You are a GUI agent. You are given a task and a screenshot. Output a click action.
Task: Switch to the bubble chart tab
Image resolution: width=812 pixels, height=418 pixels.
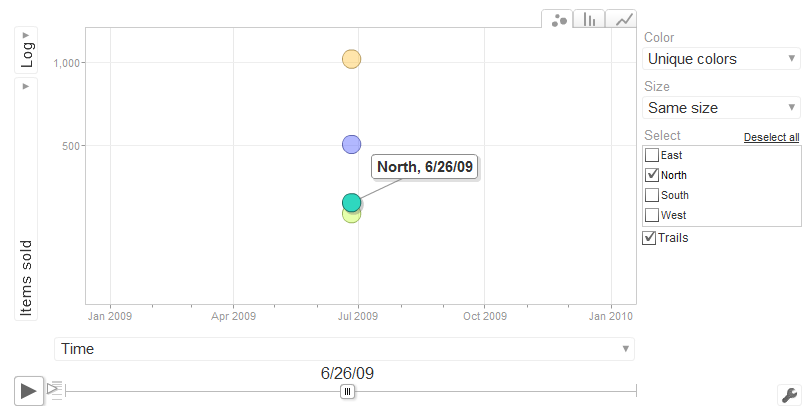click(557, 19)
